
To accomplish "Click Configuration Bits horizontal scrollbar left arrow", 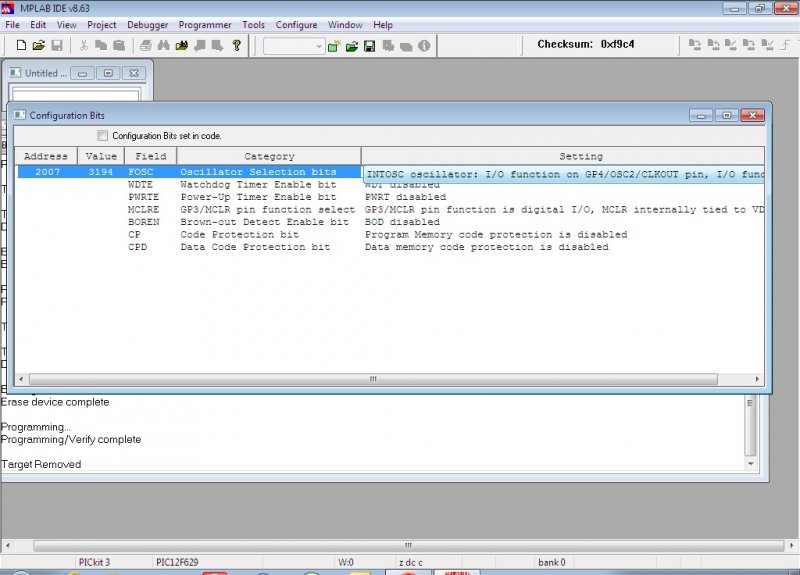I will point(21,379).
